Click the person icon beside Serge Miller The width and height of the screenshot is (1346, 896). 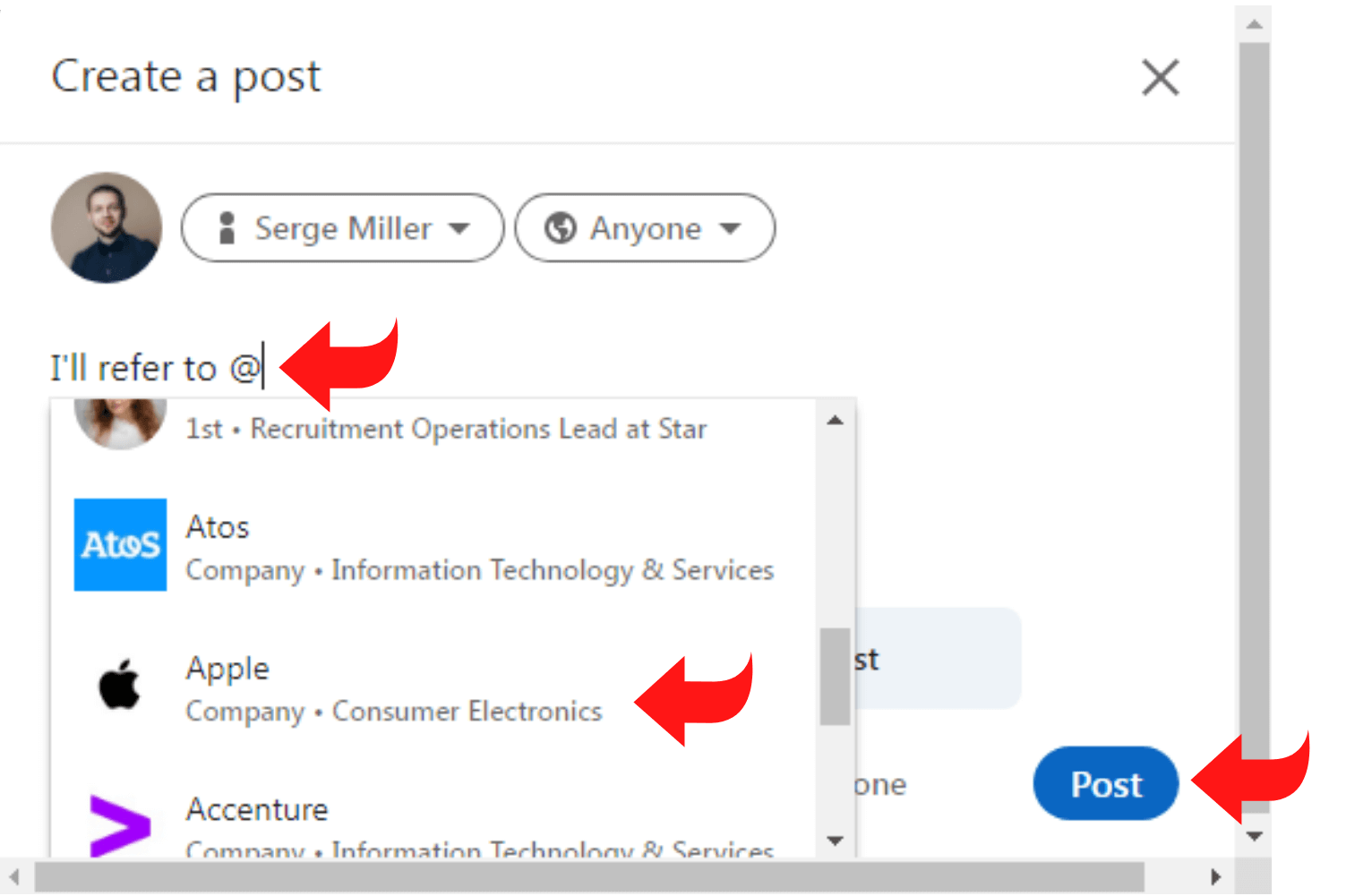point(227,228)
